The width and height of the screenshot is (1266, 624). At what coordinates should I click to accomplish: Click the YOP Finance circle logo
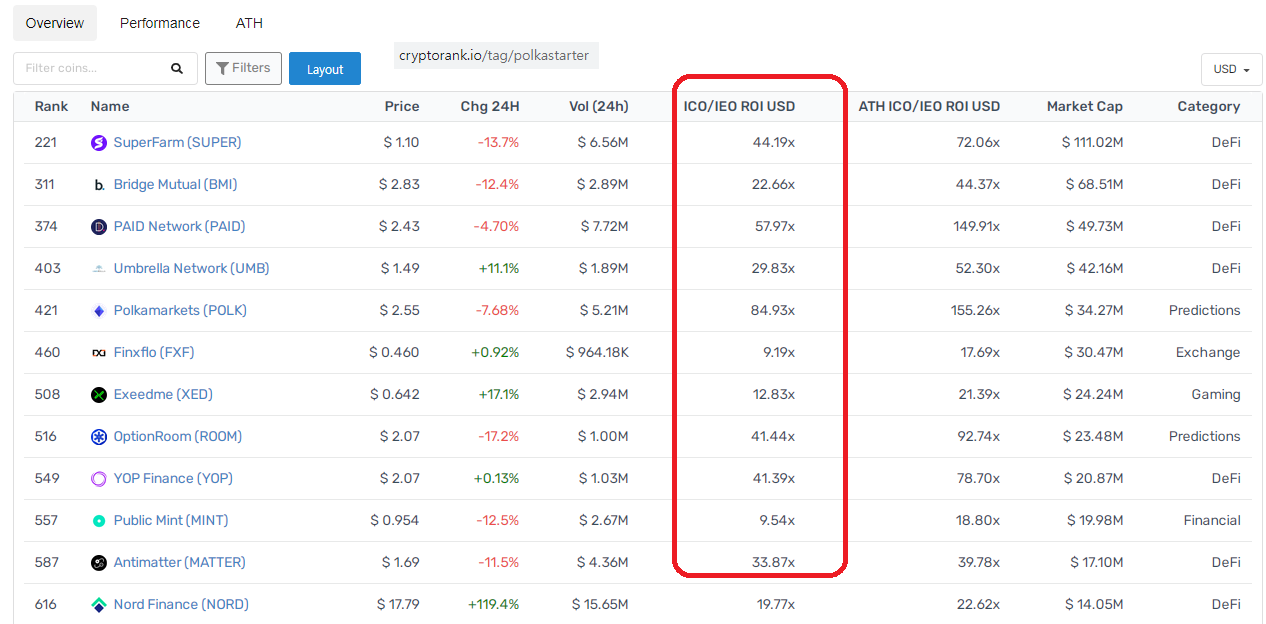click(99, 479)
